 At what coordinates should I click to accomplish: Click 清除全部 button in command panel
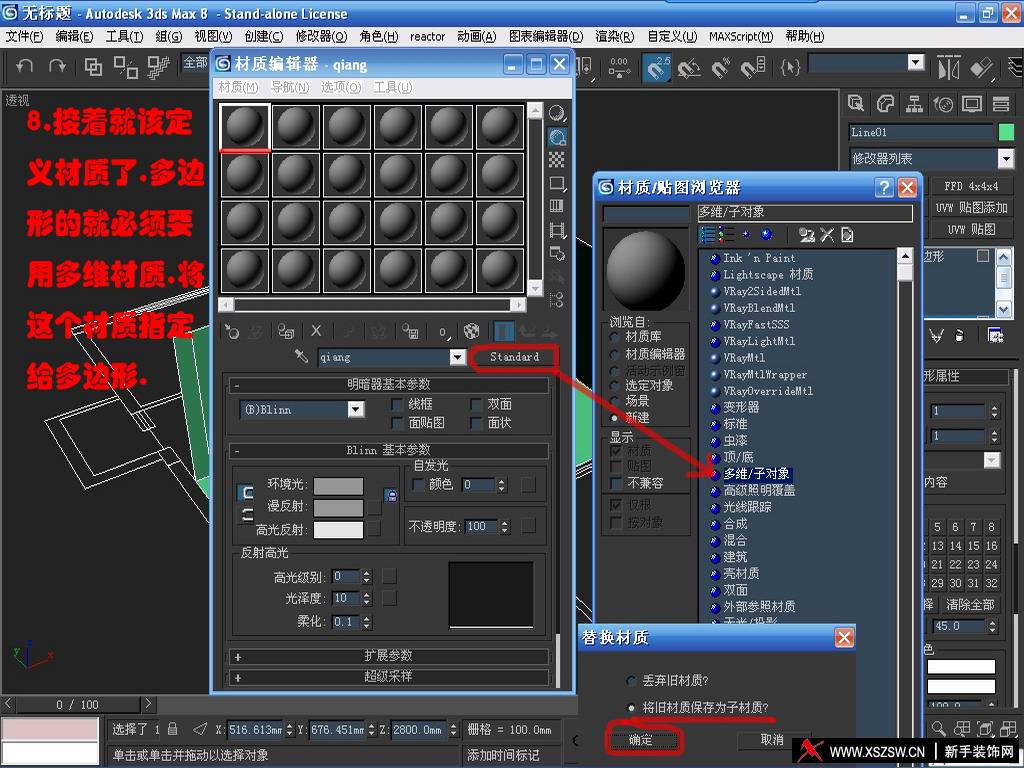(970, 604)
